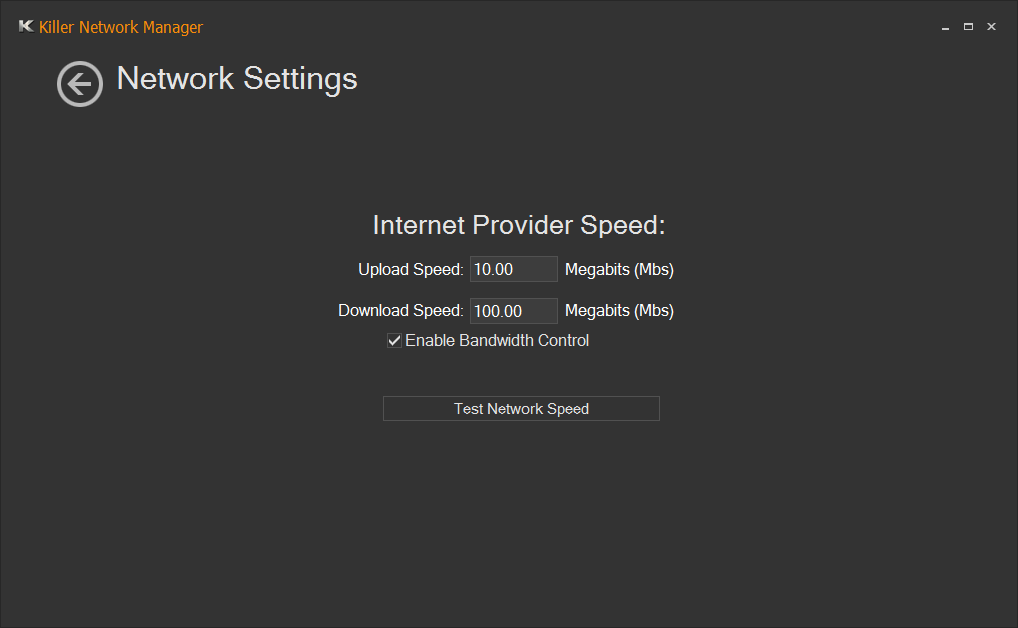Click the Enable Bandwidth Control label text
The height and width of the screenshot is (628, 1018).
tap(497, 340)
